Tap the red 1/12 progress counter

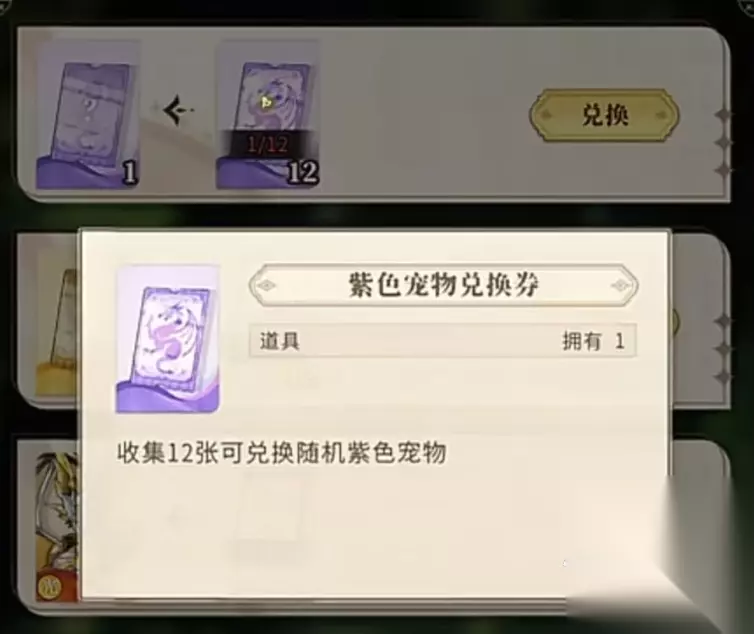(x=267, y=144)
